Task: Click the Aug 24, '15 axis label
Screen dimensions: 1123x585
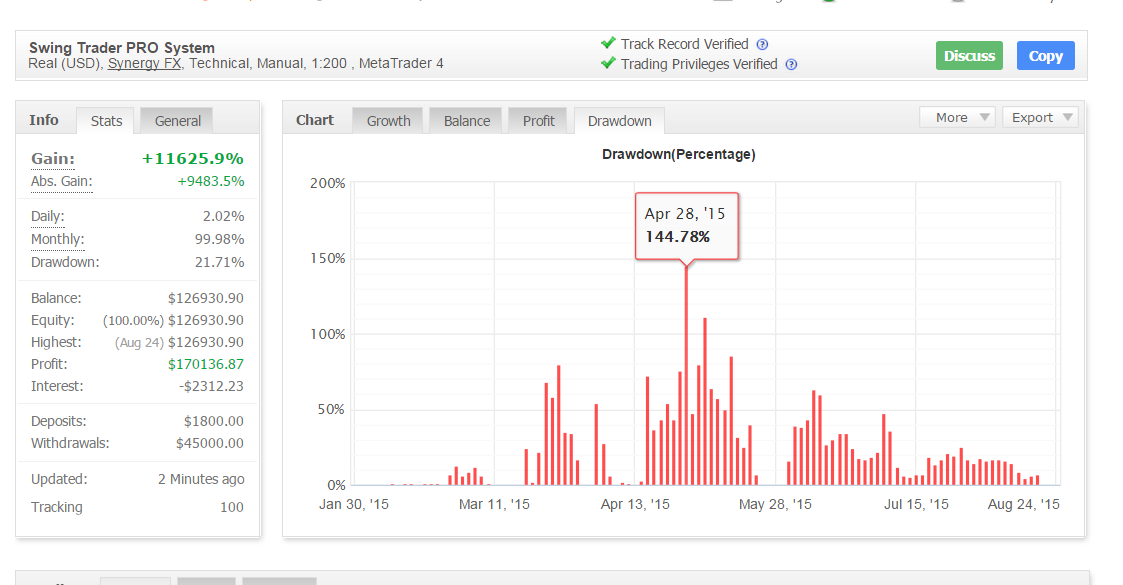Action: pos(1023,505)
